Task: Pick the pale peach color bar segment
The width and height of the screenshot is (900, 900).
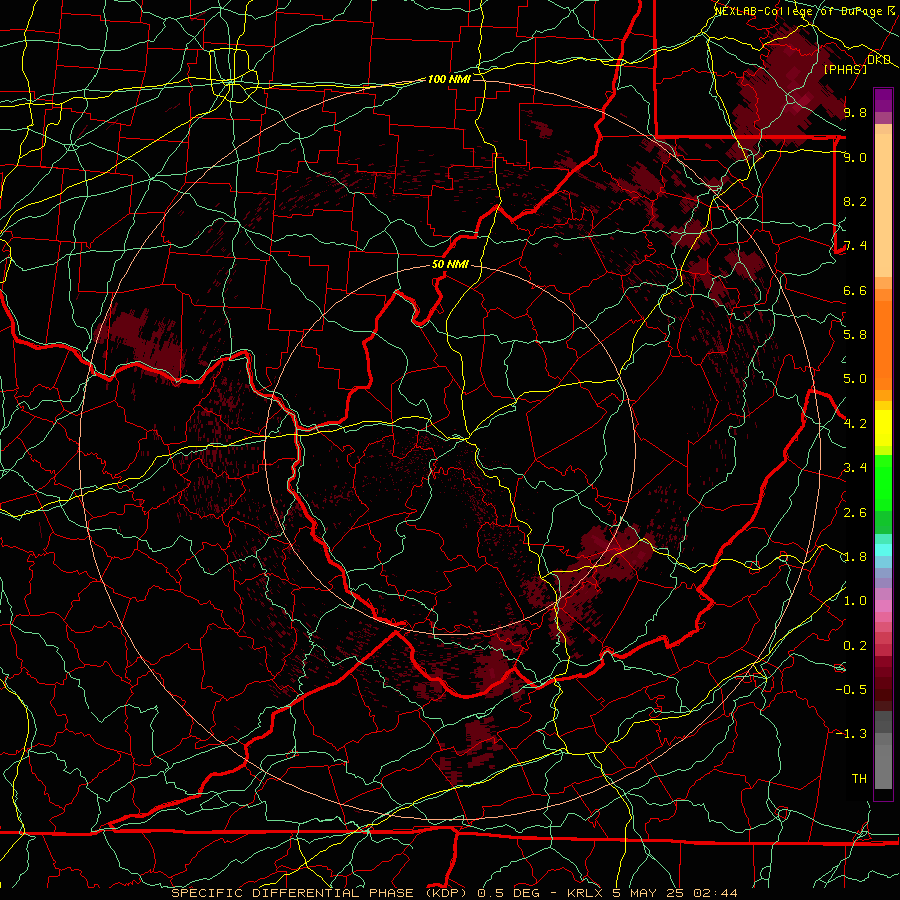Action: click(x=883, y=207)
